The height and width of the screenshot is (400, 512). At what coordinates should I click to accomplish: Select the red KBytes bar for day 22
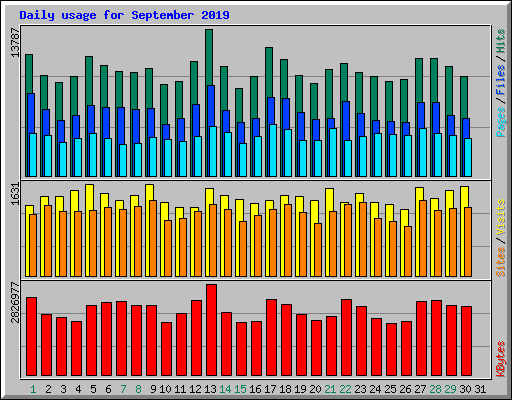(346, 337)
